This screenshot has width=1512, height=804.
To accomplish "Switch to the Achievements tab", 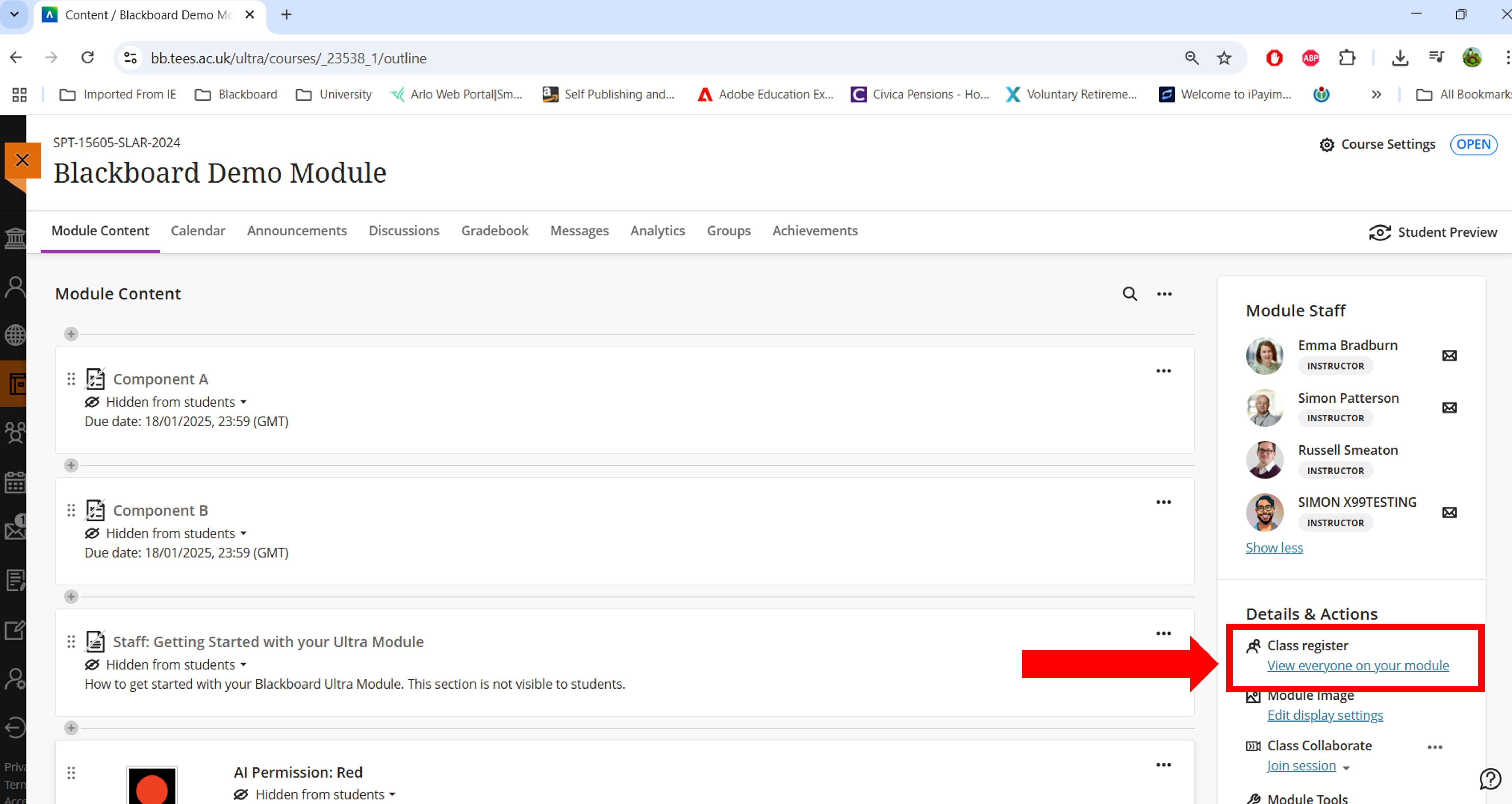I will 815,231.
